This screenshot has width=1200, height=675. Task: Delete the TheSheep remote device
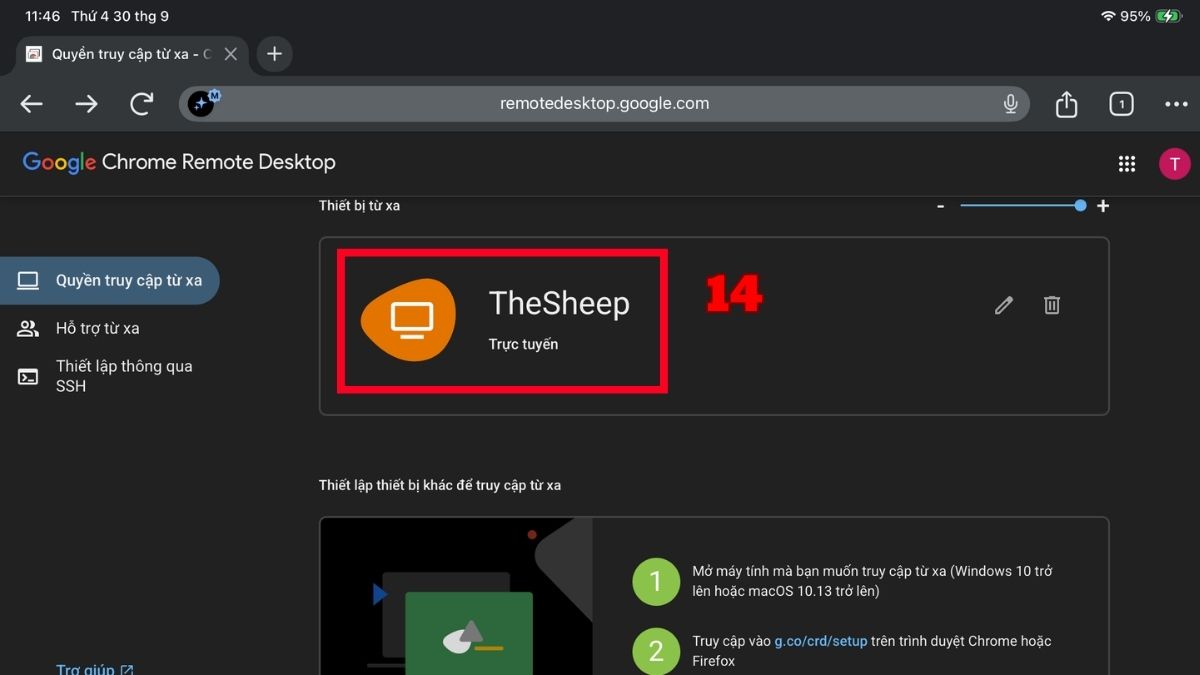click(x=1052, y=305)
